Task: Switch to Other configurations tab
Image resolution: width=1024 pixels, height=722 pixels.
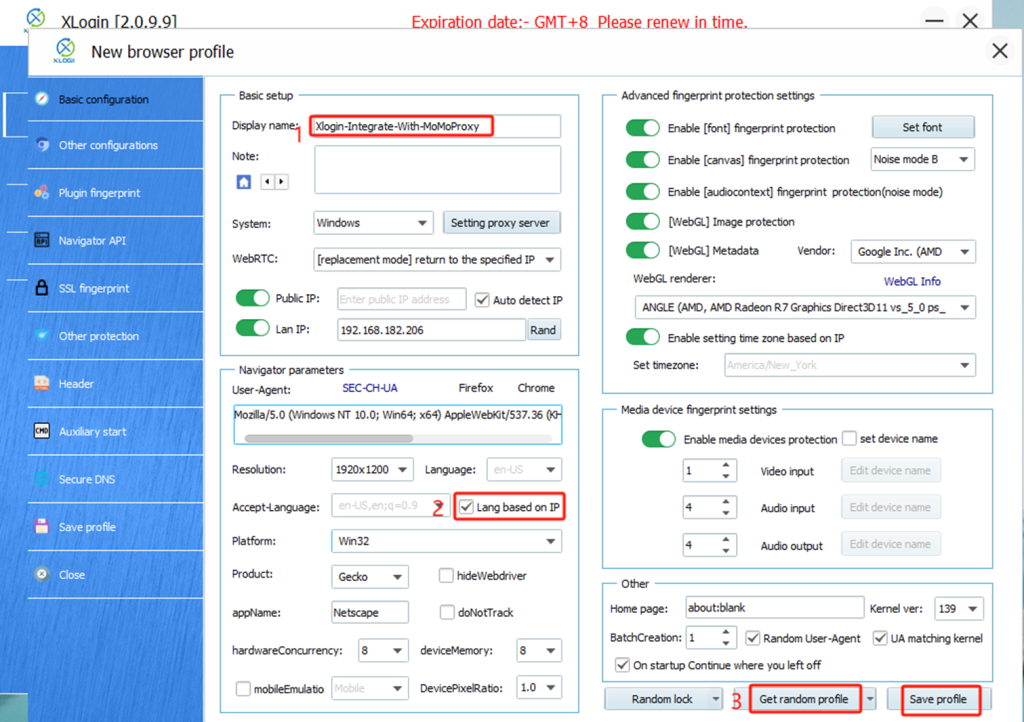Action: coord(107,146)
